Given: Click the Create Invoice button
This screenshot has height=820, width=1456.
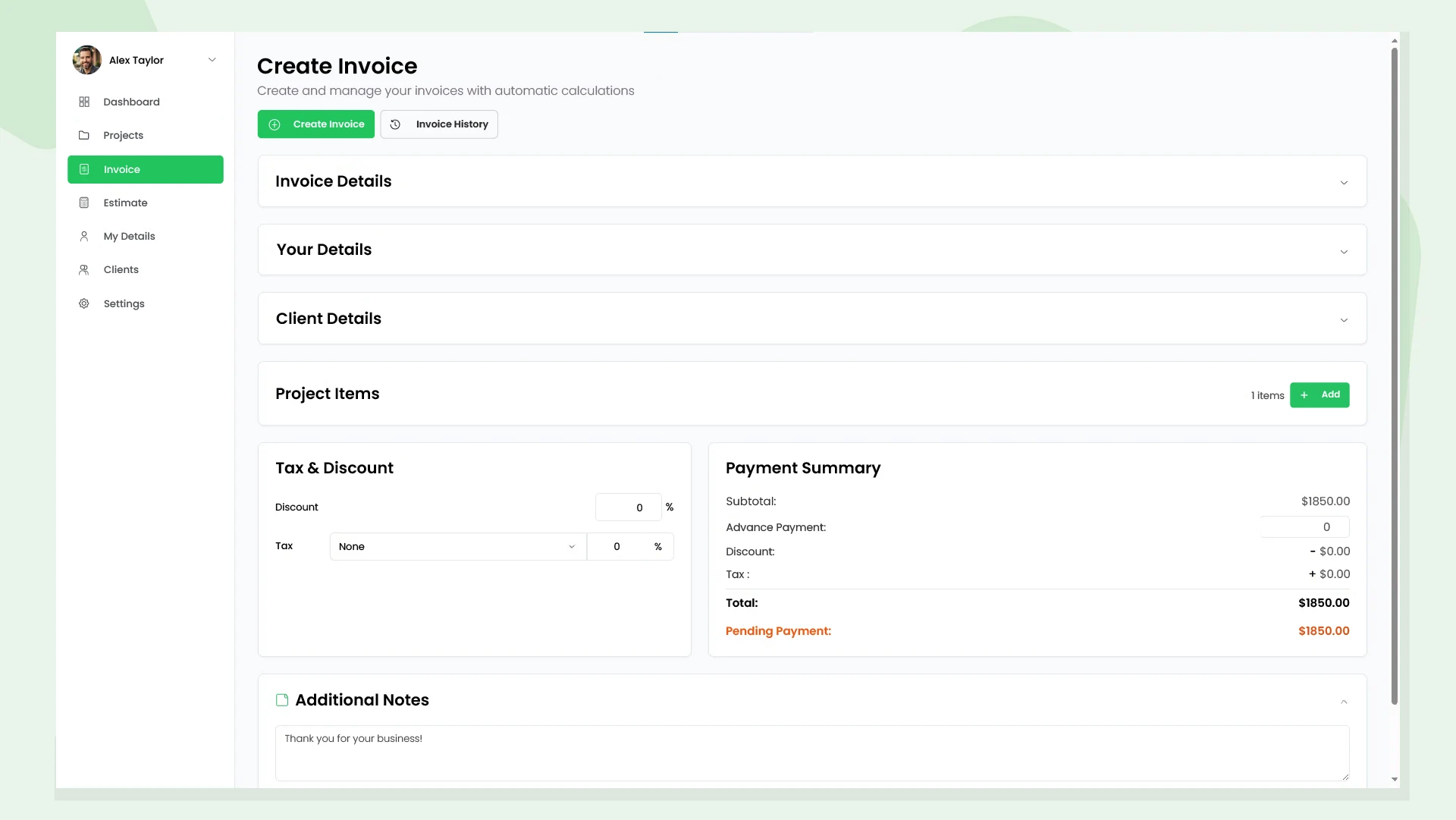Looking at the screenshot, I should click(316, 124).
